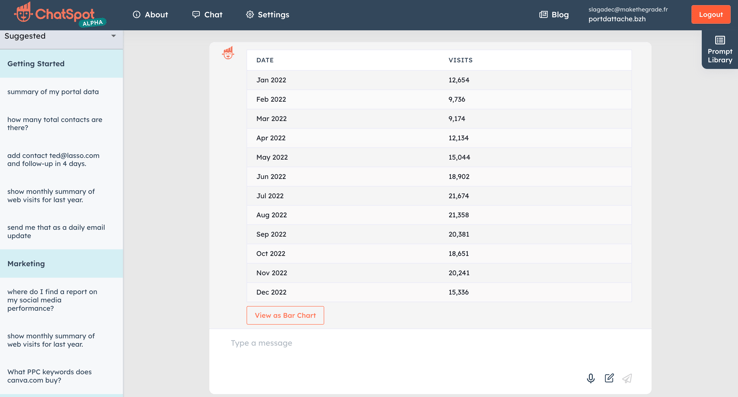Click the microphone voice input icon
The image size is (738, 397).
[x=591, y=378]
